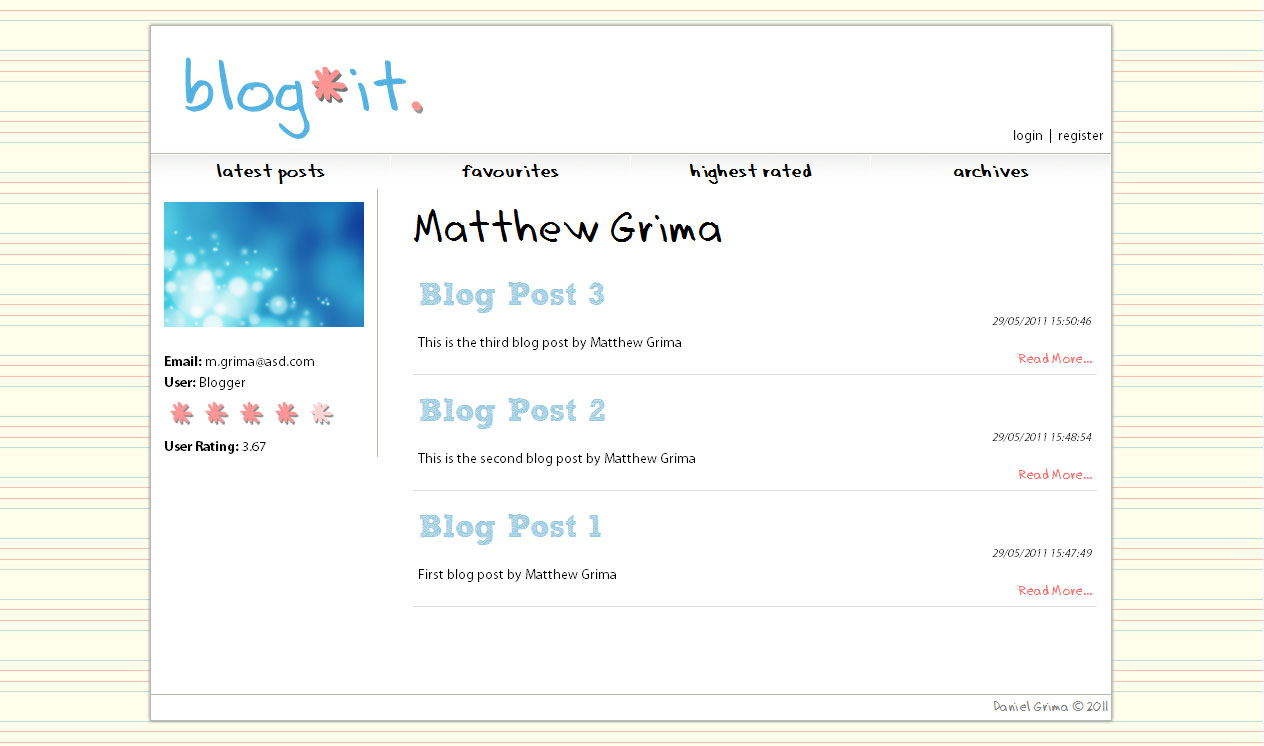Image resolution: width=1264 pixels, height=746 pixels.
Task: Click the blog*it logo
Action: 303,97
